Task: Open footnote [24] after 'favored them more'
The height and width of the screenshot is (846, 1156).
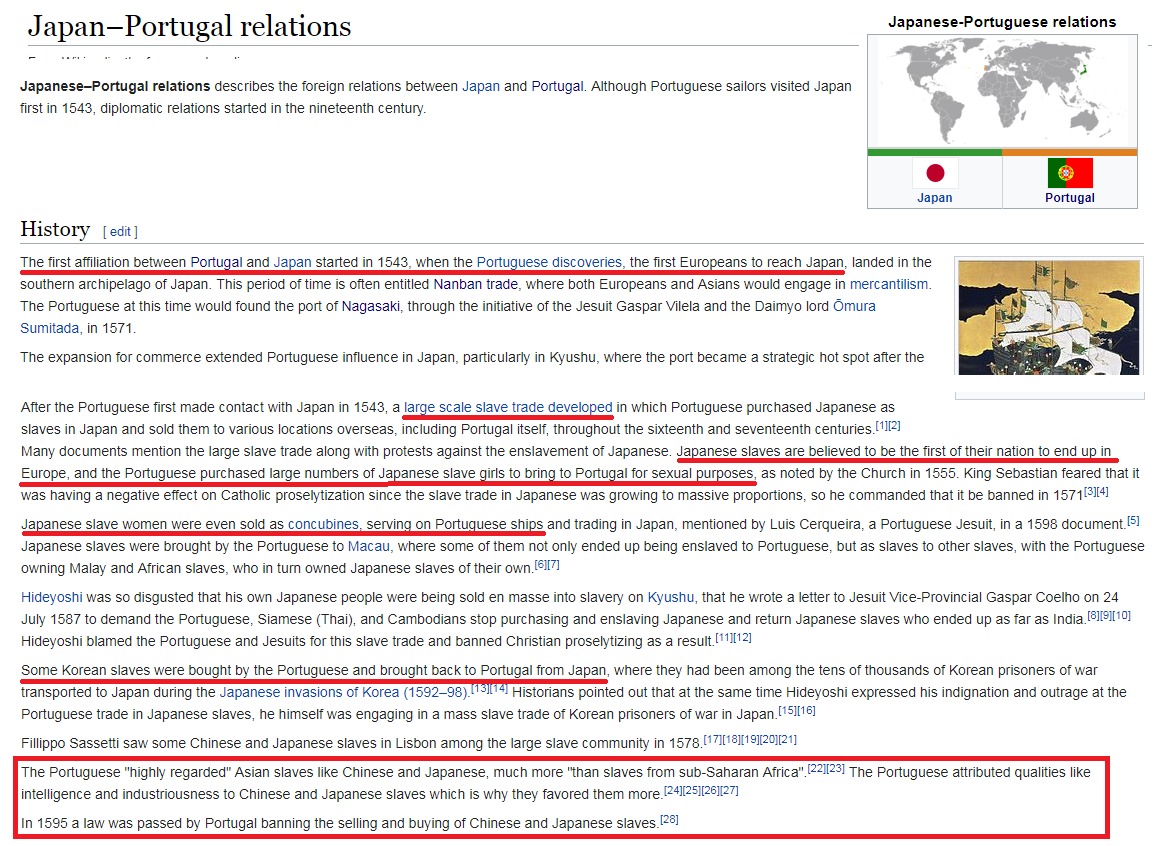Action: coord(672,791)
